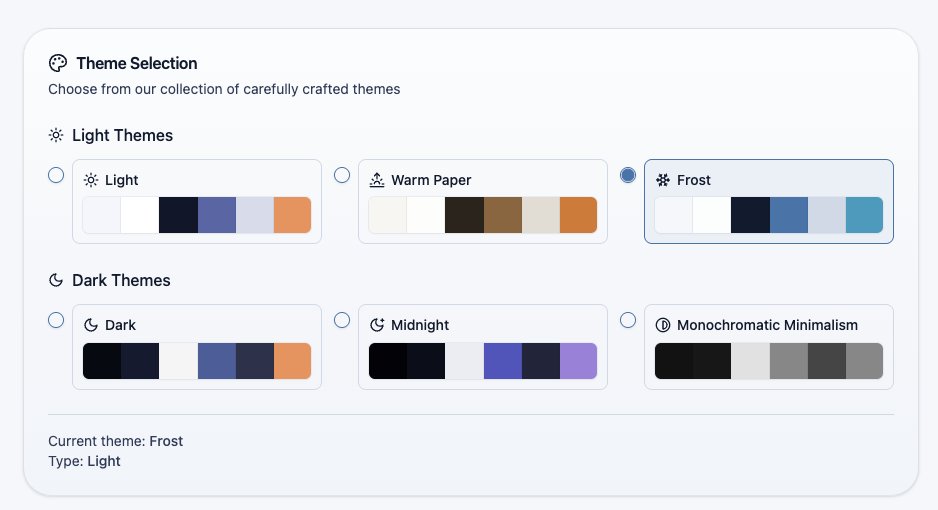This screenshot has width=938, height=510.
Task: Click the selected Frost radio button
Action: (x=628, y=175)
